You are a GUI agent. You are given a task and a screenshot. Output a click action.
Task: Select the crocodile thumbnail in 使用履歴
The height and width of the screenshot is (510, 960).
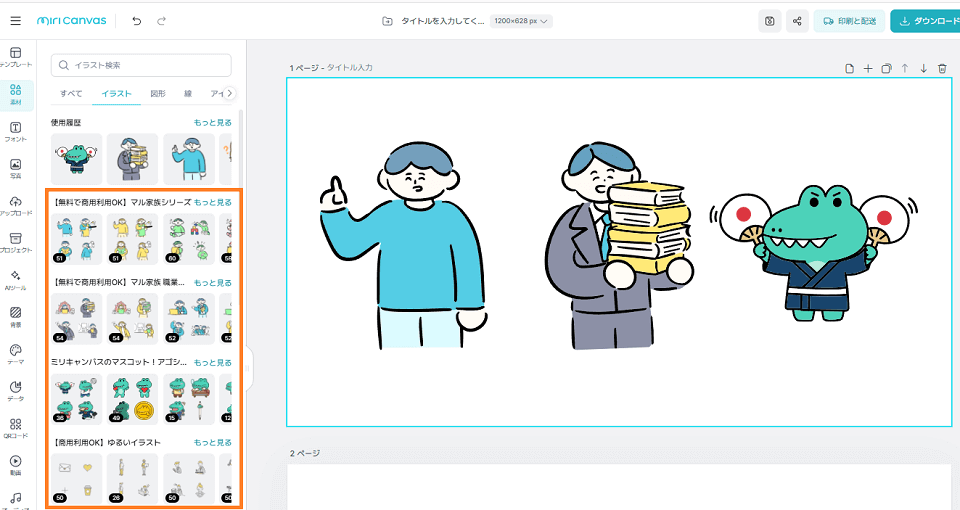pos(76,158)
